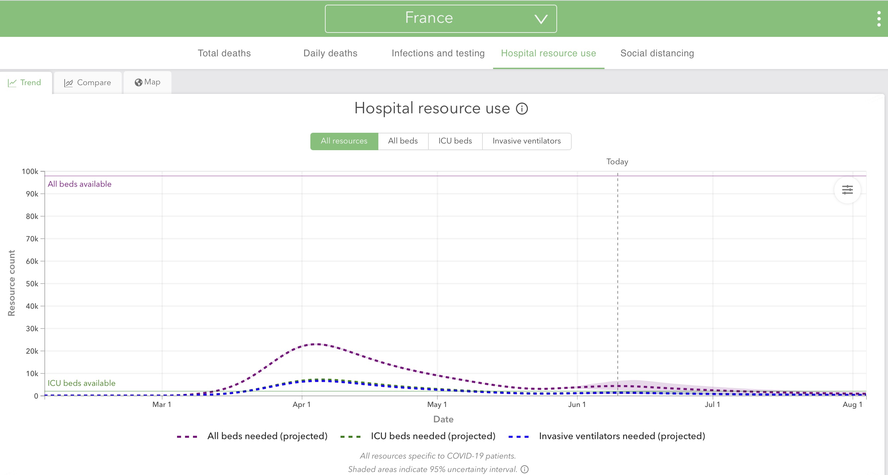888x475 pixels.
Task: Open the Social distancing tab
Action: point(657,53)
